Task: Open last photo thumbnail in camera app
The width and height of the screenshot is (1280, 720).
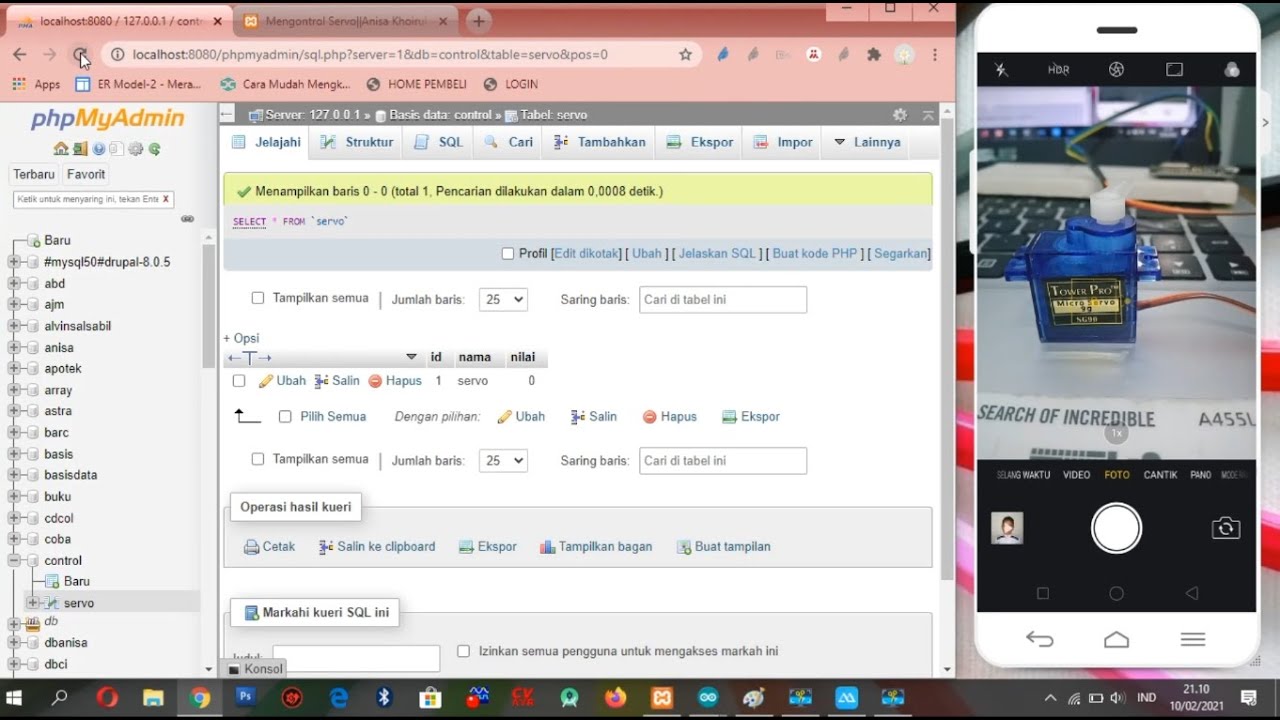Action: (x=1007, y=528)
